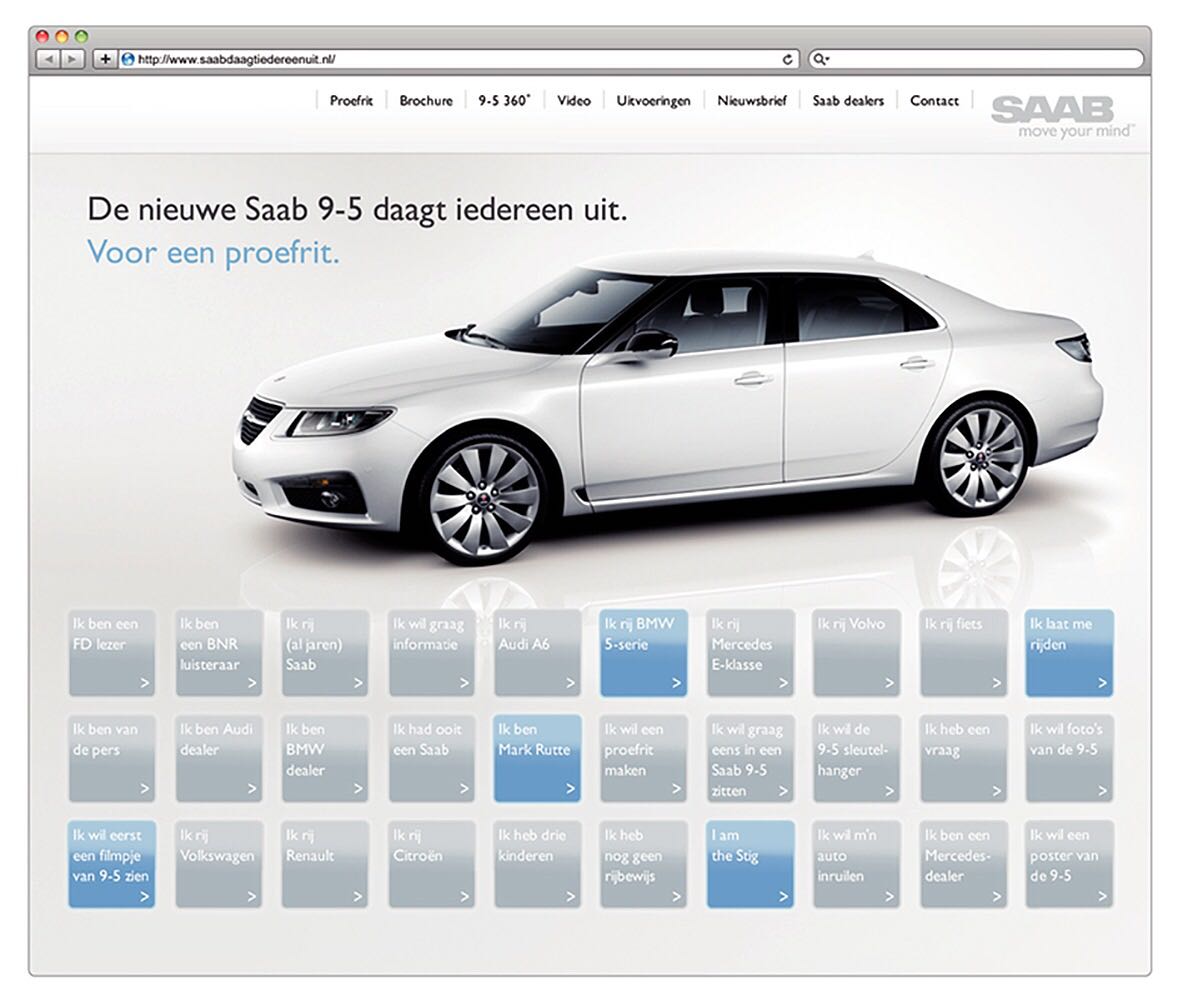Focus the browser search field

[976, 59]
